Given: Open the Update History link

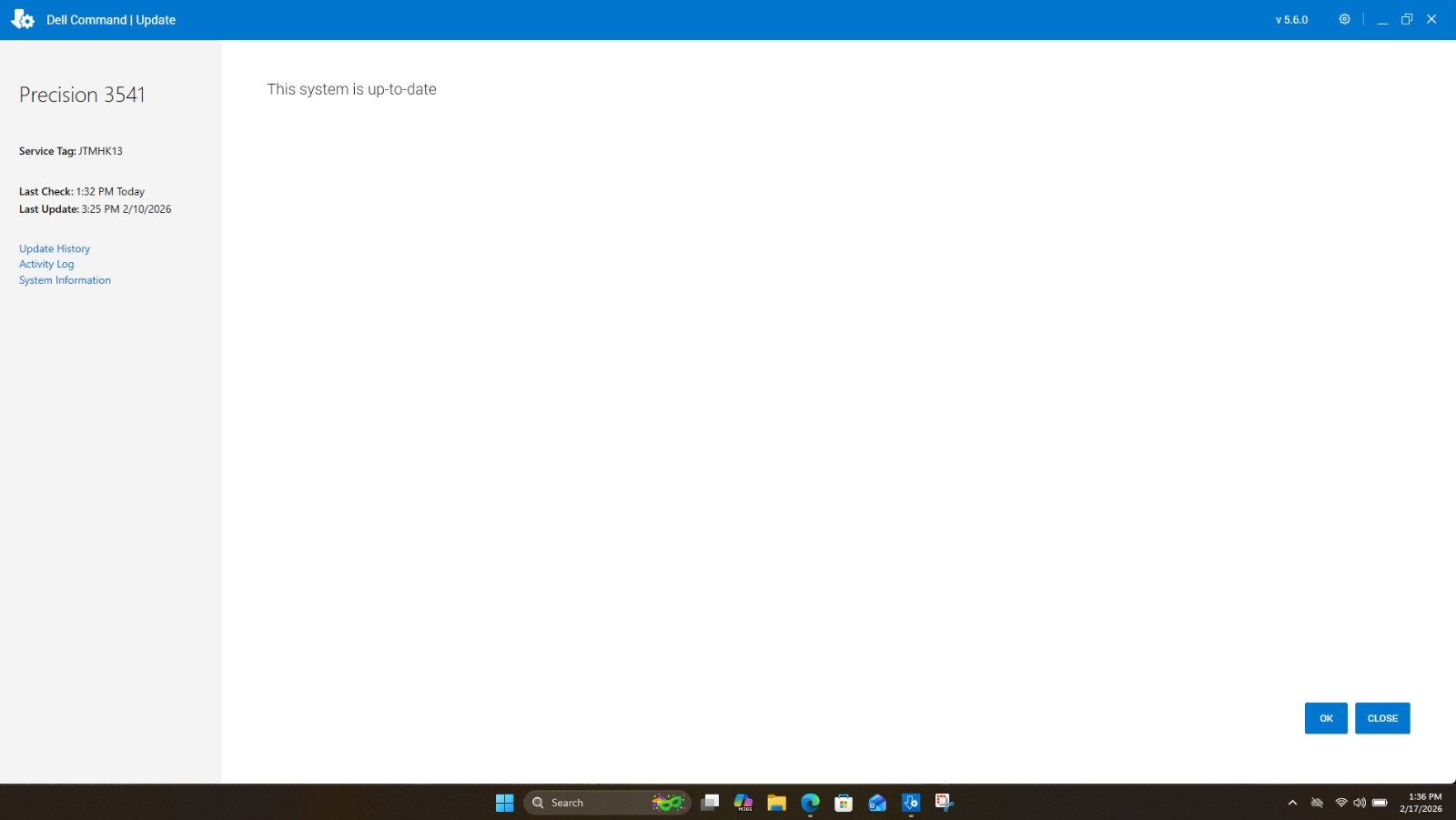Looking at the screenshot, I should 55,248.
